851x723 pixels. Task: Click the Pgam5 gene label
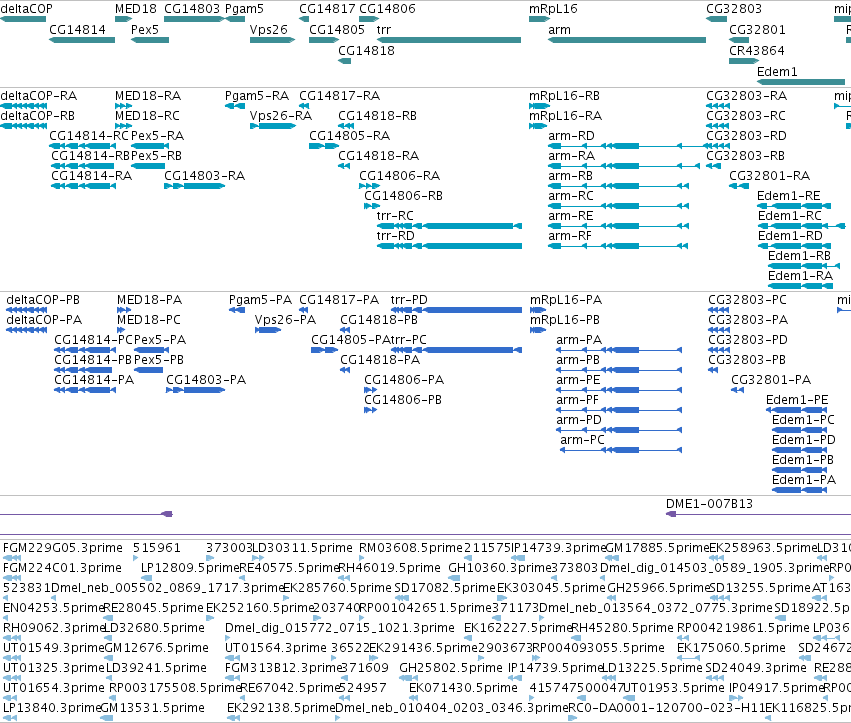coord(244,9)
